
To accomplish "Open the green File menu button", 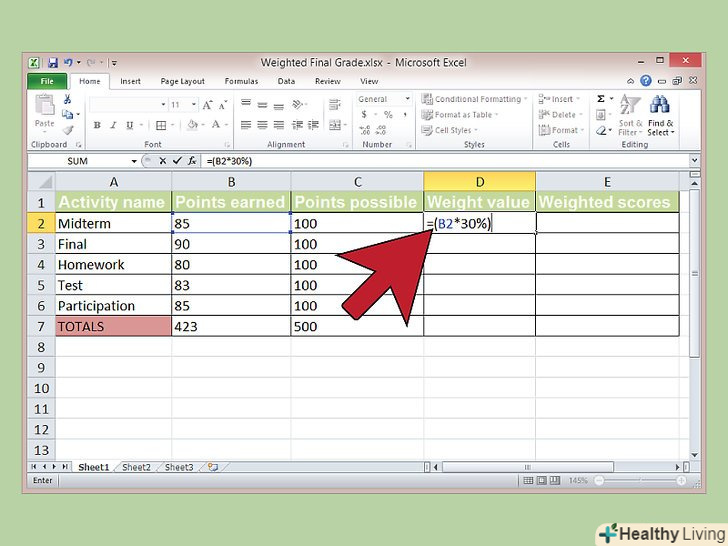I will tap(47, 81).
